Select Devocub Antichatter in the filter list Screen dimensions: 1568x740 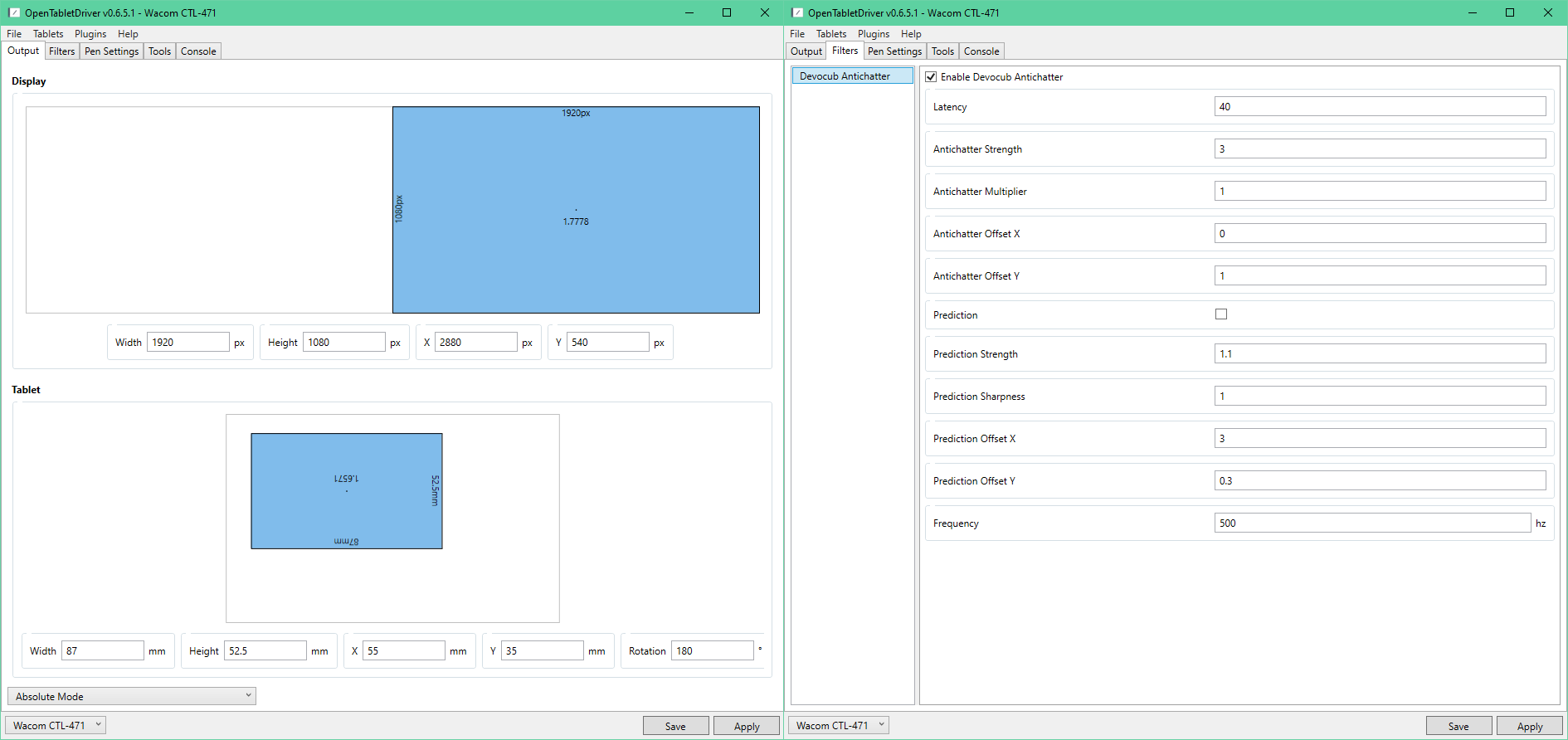pos(852,76)
